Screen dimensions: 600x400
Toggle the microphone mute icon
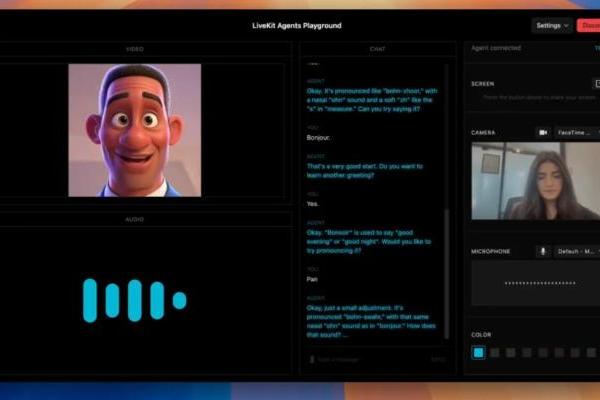tap(543, 251)
